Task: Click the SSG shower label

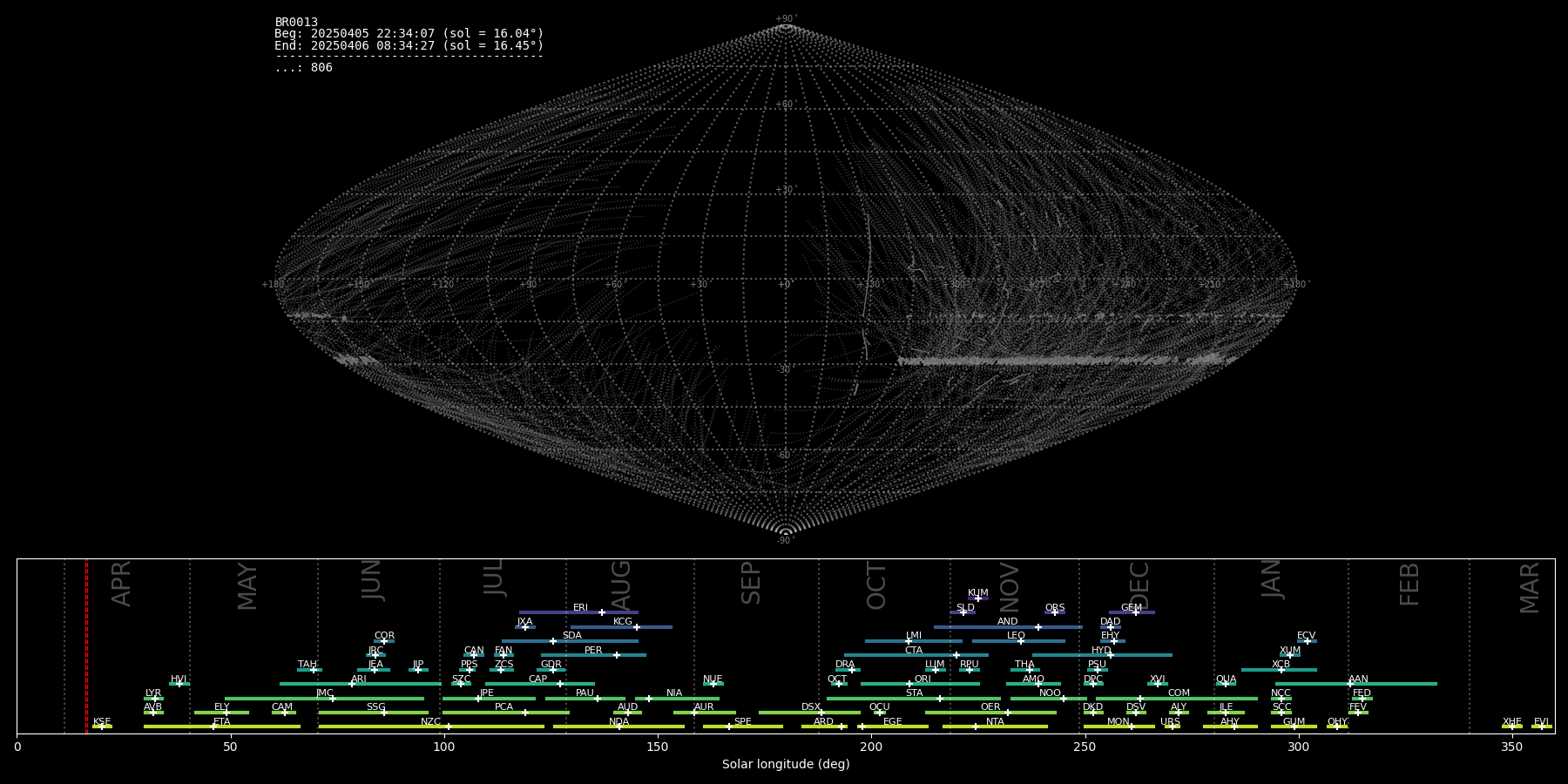Action: pyautogui.click(x=375, y=707)
